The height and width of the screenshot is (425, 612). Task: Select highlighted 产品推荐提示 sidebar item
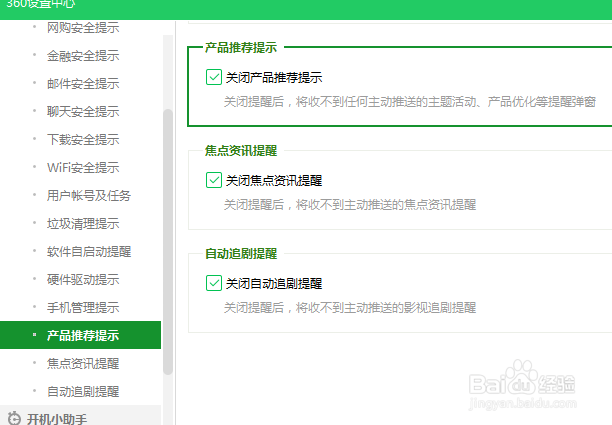tap(80, 335)
